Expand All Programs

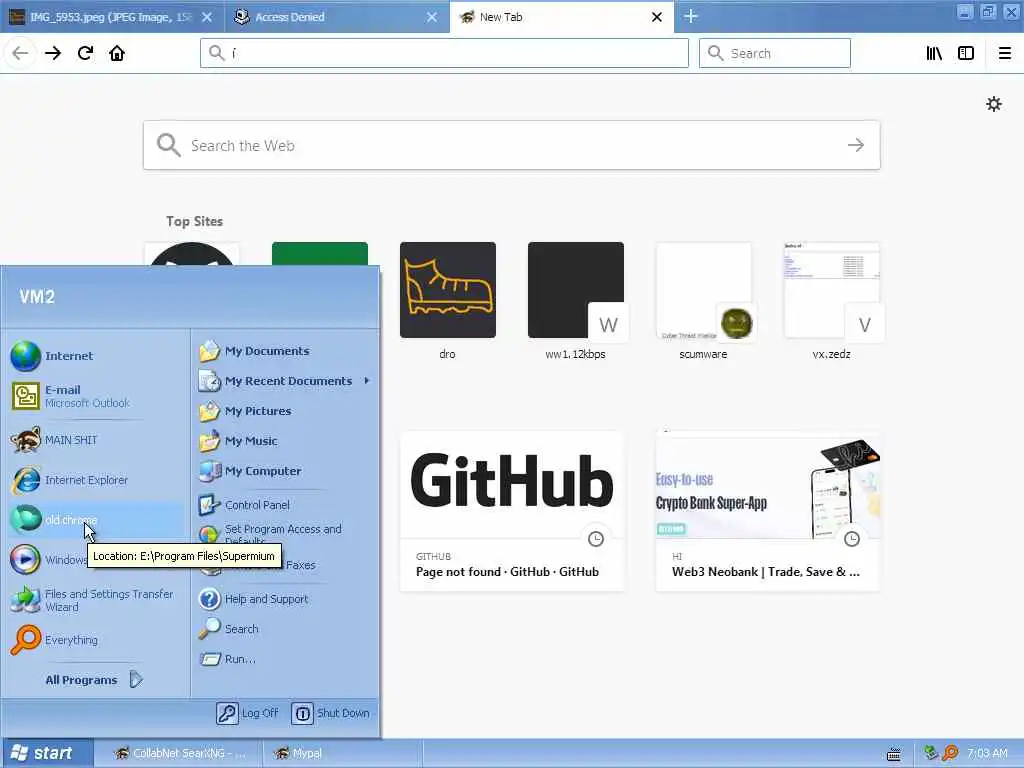click(x=93, y=680)
